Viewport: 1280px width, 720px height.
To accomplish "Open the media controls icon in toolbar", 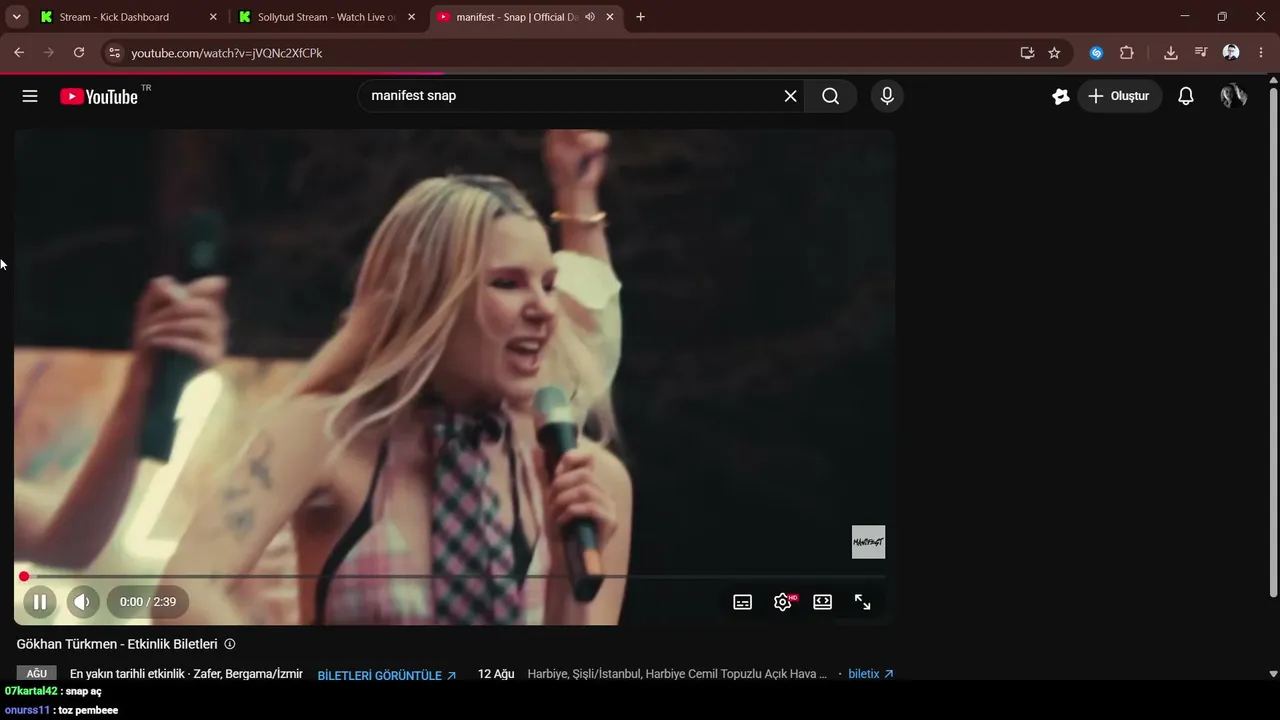I will pyautogui.click(x=1201, y=53).
